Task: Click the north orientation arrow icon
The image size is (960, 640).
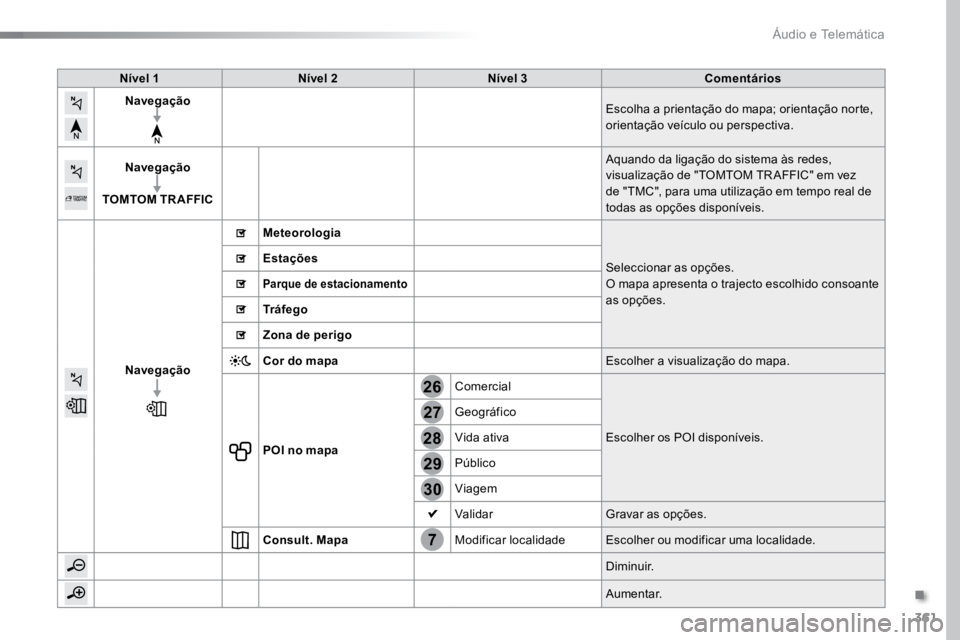Action: coord(76,129)
